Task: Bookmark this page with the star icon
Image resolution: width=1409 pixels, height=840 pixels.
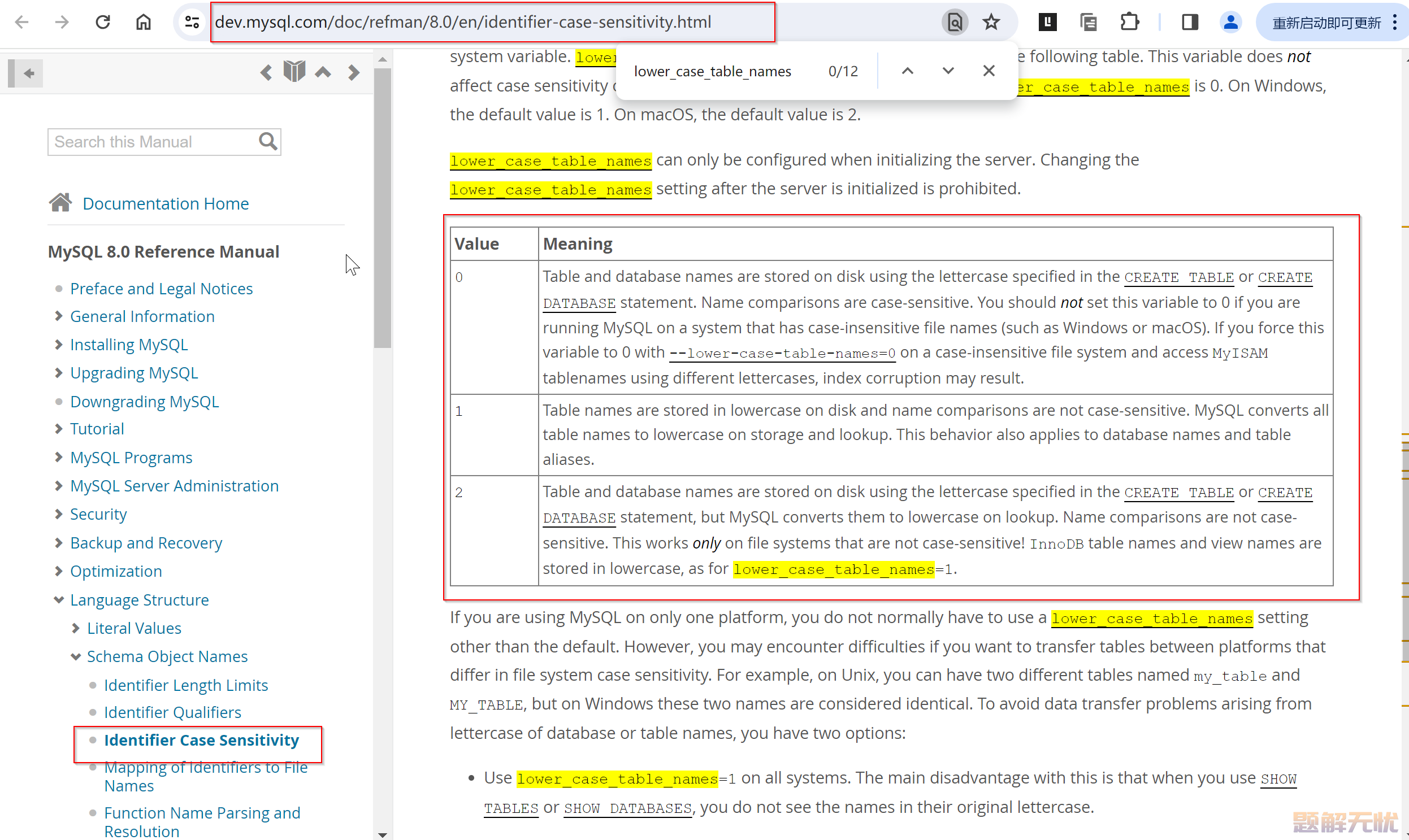Action: 991,22
